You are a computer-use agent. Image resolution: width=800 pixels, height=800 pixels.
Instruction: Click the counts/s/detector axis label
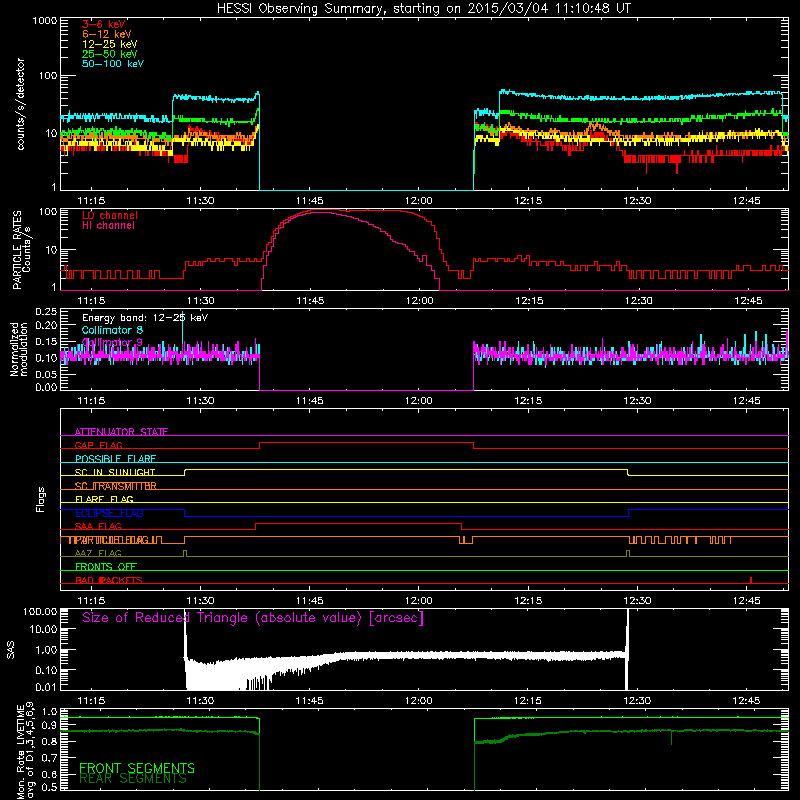pos(21,104)
